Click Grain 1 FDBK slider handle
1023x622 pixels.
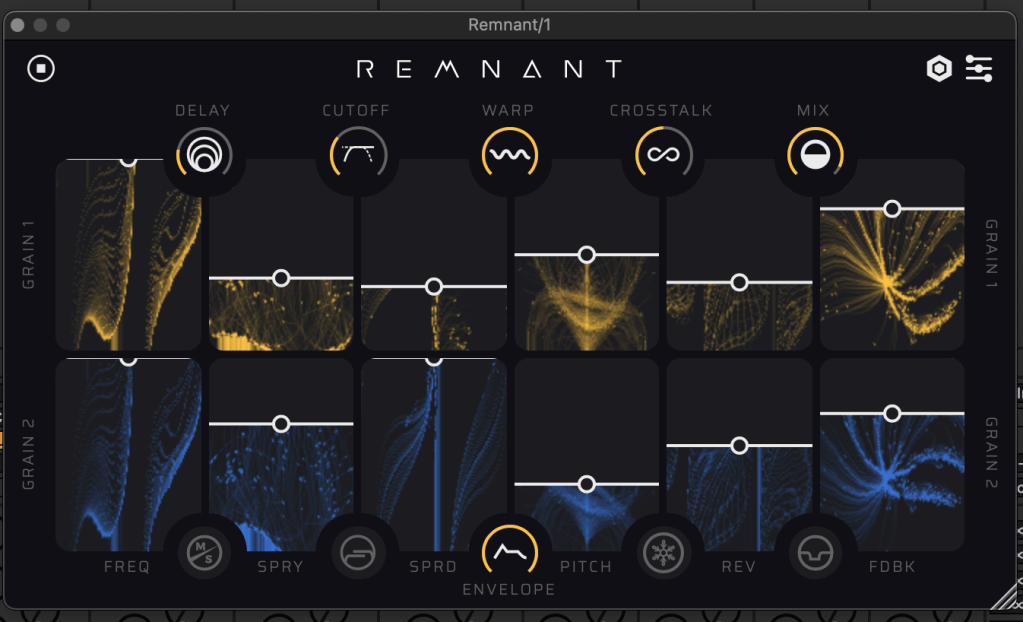[892, 208]
